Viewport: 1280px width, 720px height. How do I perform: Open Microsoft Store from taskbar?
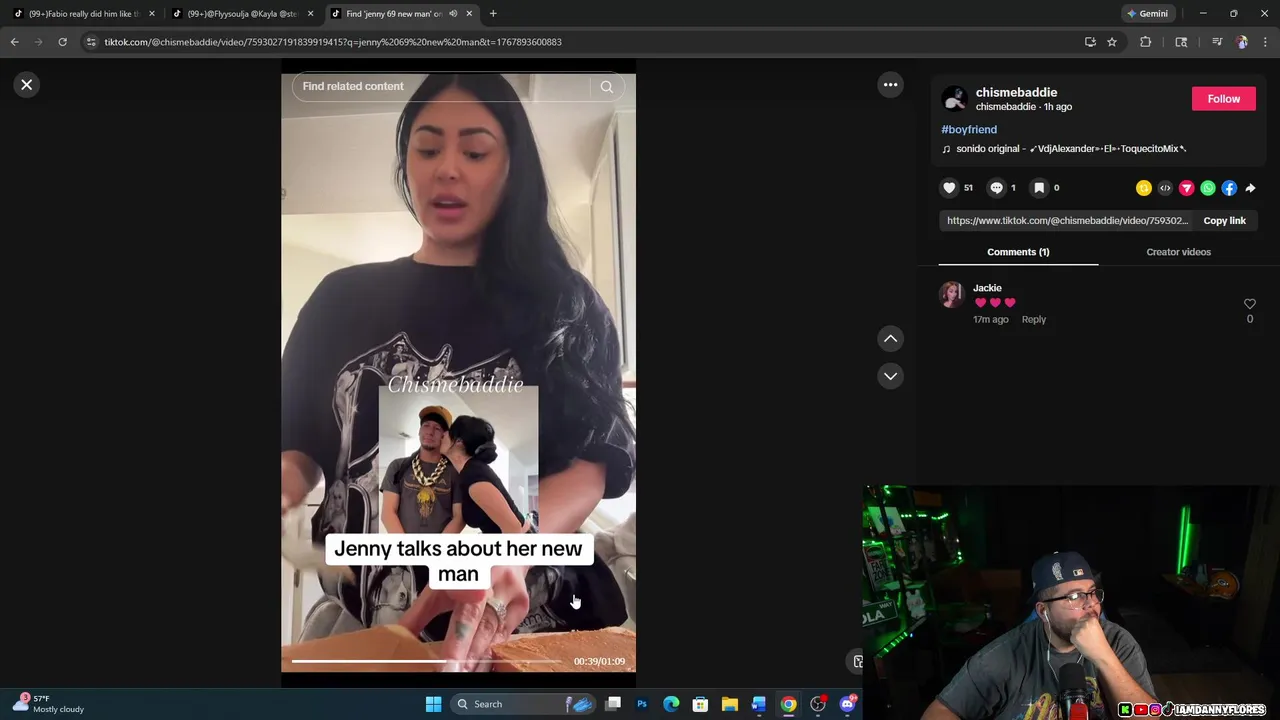(700, 704)
